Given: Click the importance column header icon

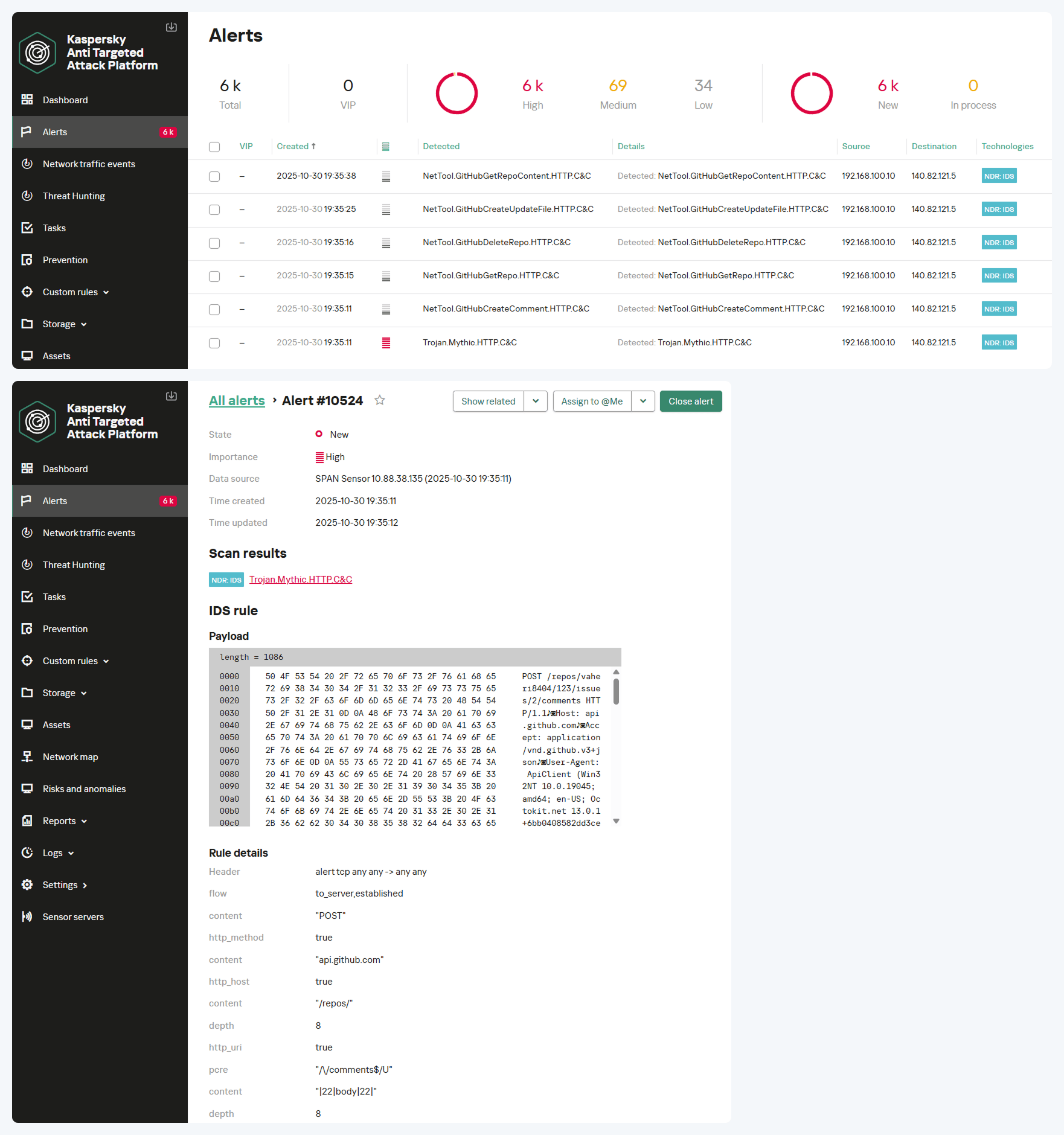Looking at the screenshot, I should tap(386, 147).
